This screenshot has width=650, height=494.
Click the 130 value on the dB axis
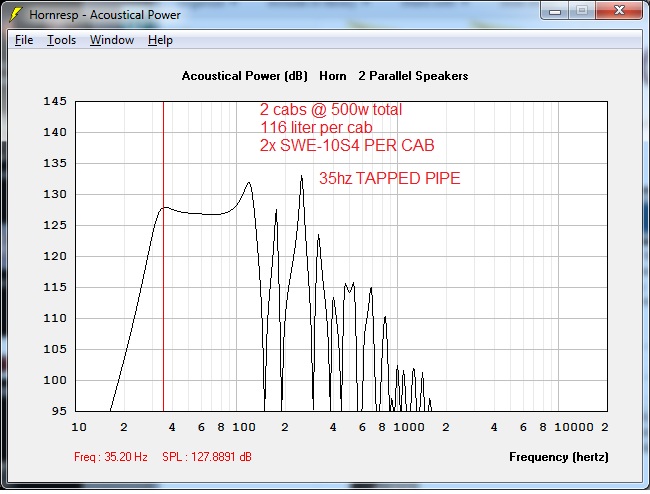tap(55, 194)
